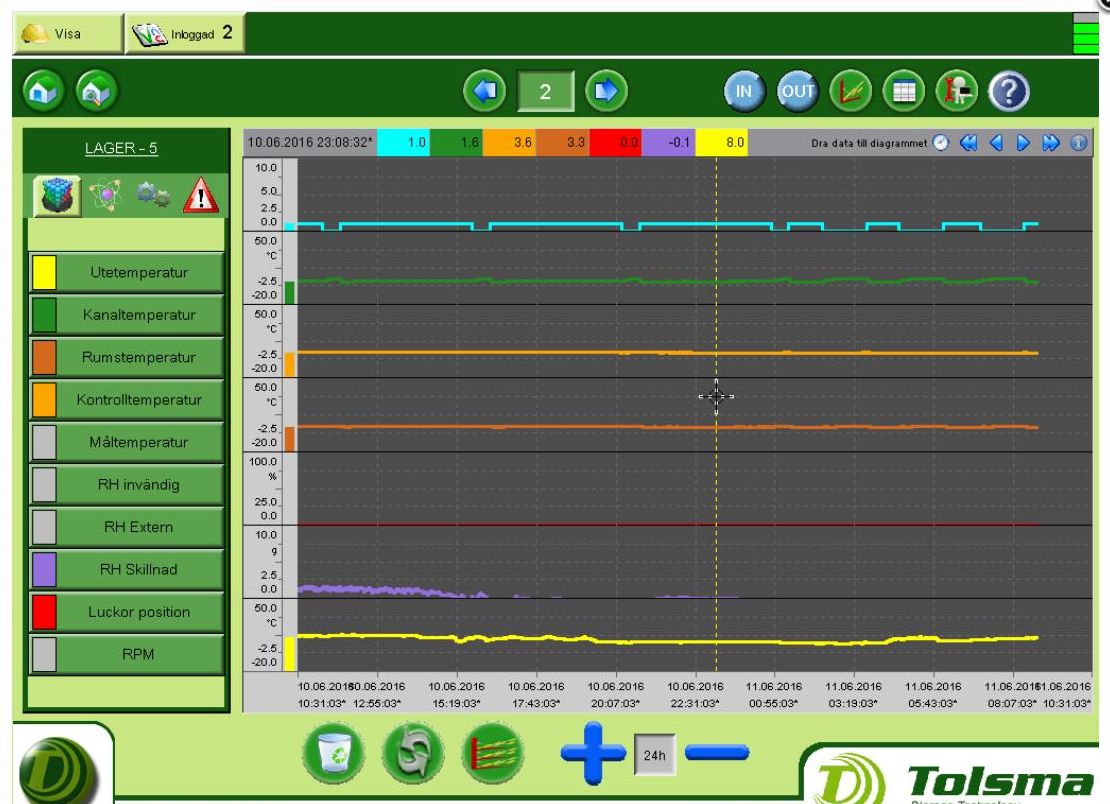Screen dimensions: 1110x804
Task: Toggle Kanaltemperatur green swatch
Action: tap(44, 315)
